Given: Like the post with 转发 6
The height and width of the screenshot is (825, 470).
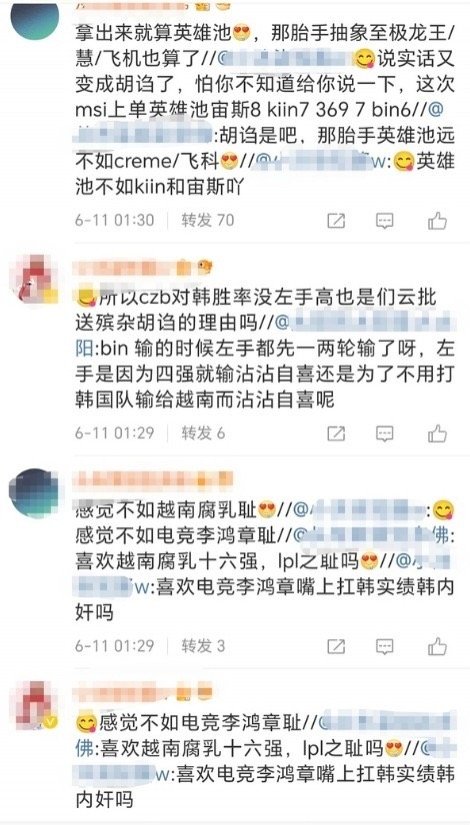Looking at the screenshot, I should point(437,434).
